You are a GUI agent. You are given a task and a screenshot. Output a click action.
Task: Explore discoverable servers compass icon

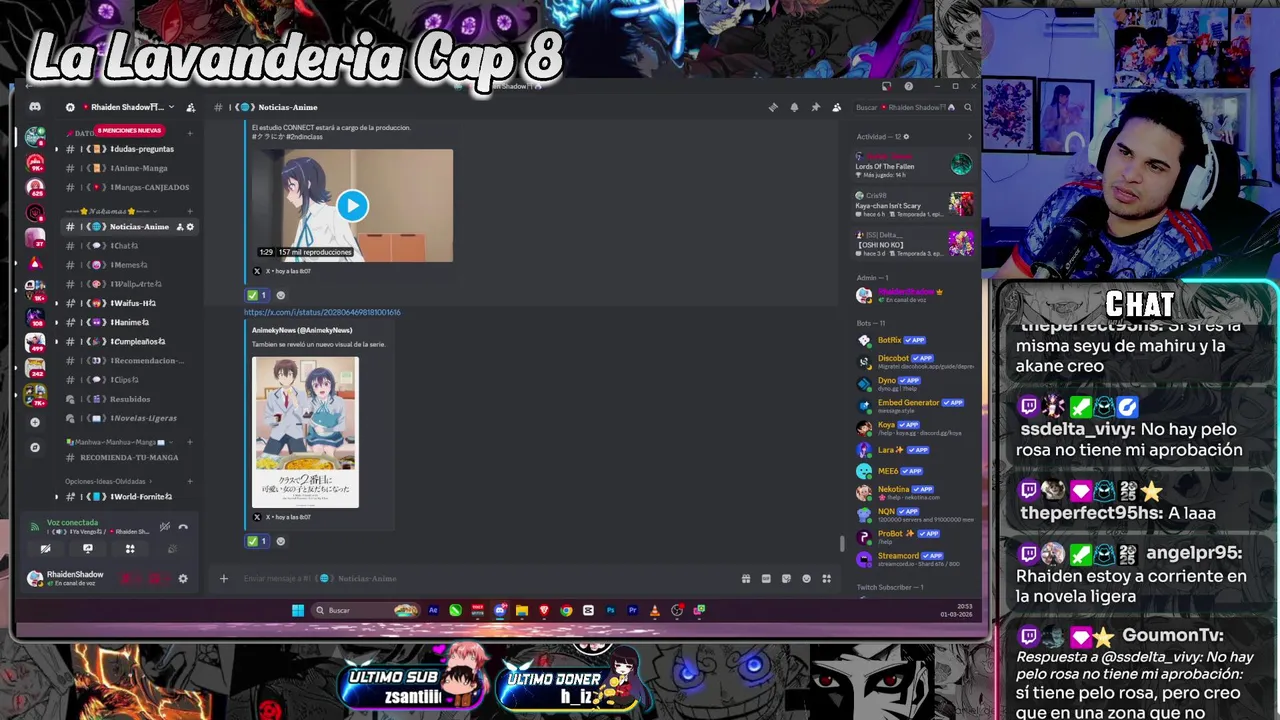pyautogui.click(x=35, y=447)
